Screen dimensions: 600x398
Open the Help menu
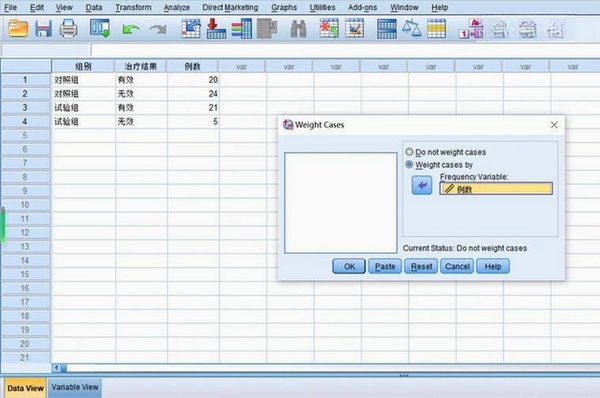440,7
